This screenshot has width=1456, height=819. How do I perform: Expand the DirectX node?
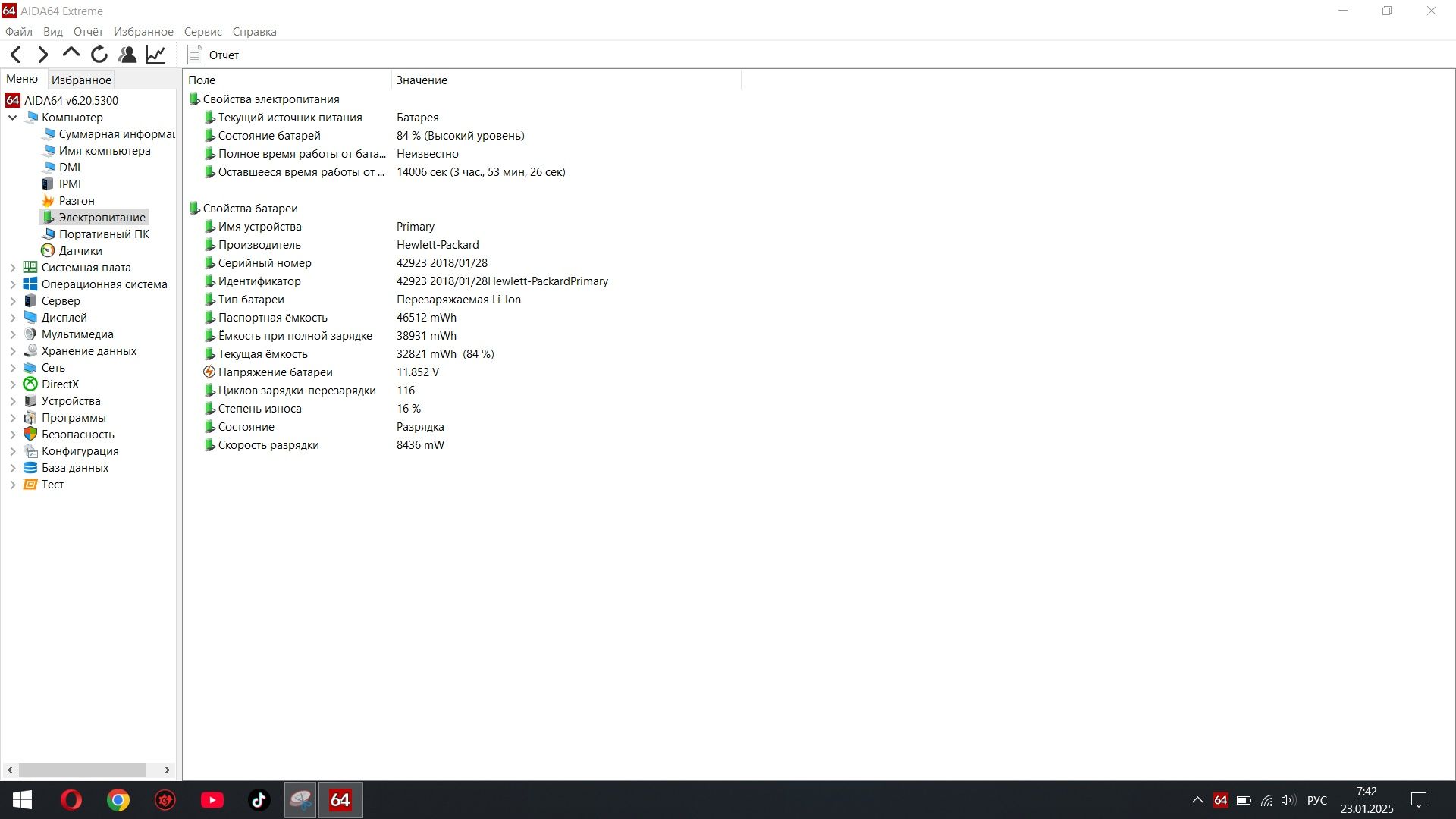[x=13, y=384]
